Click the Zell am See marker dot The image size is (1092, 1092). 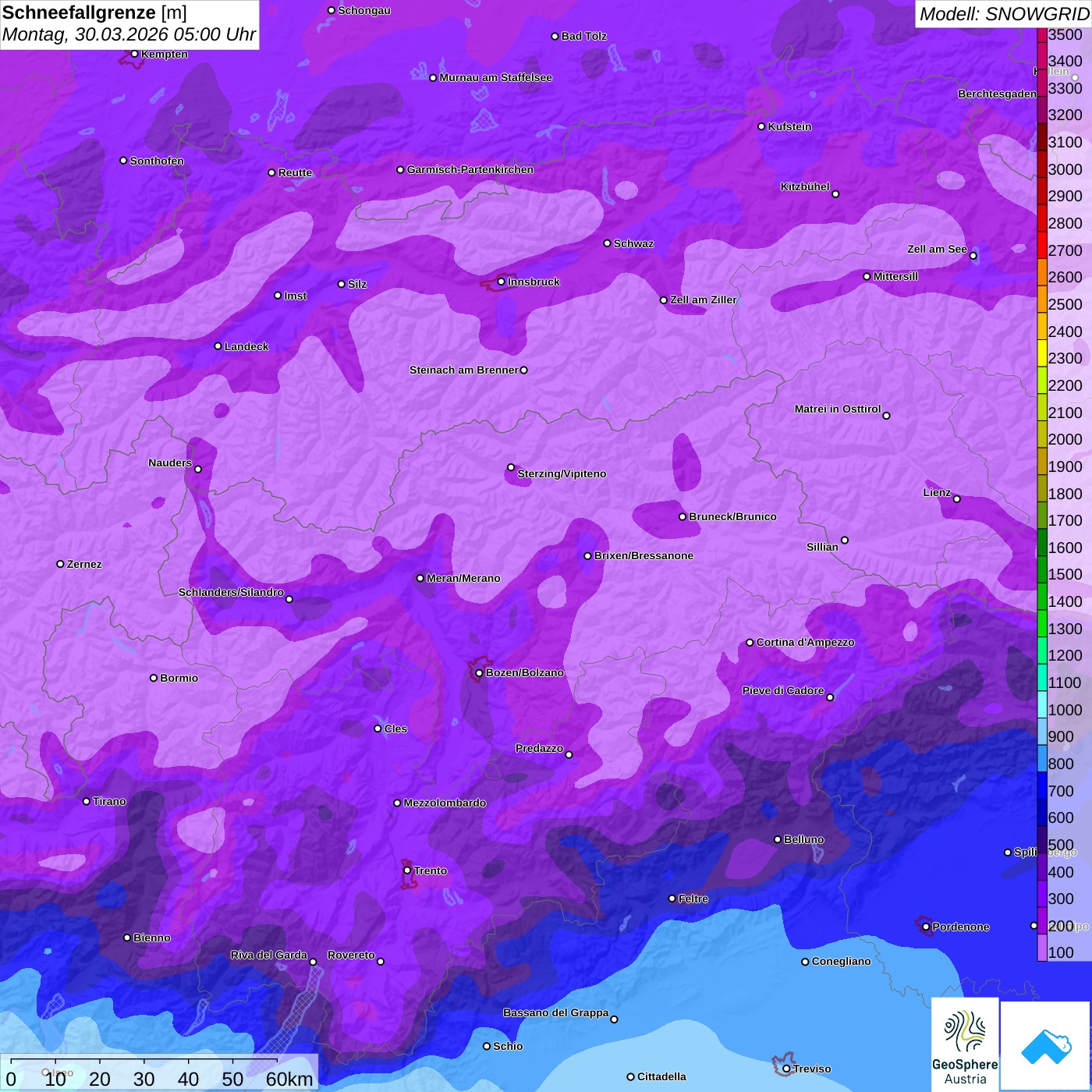point(973,255)
